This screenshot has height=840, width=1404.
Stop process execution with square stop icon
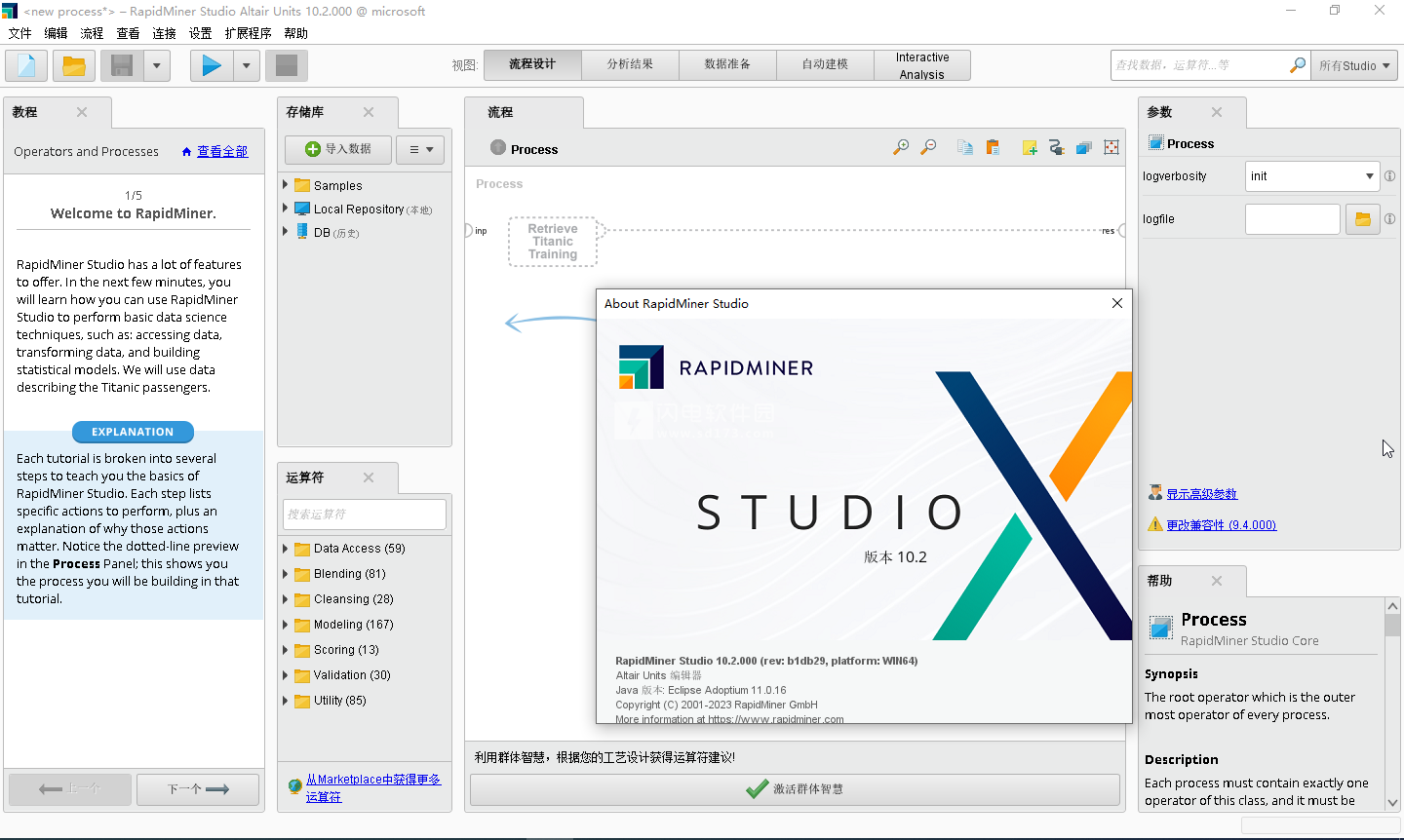click(x=287, y=65)
